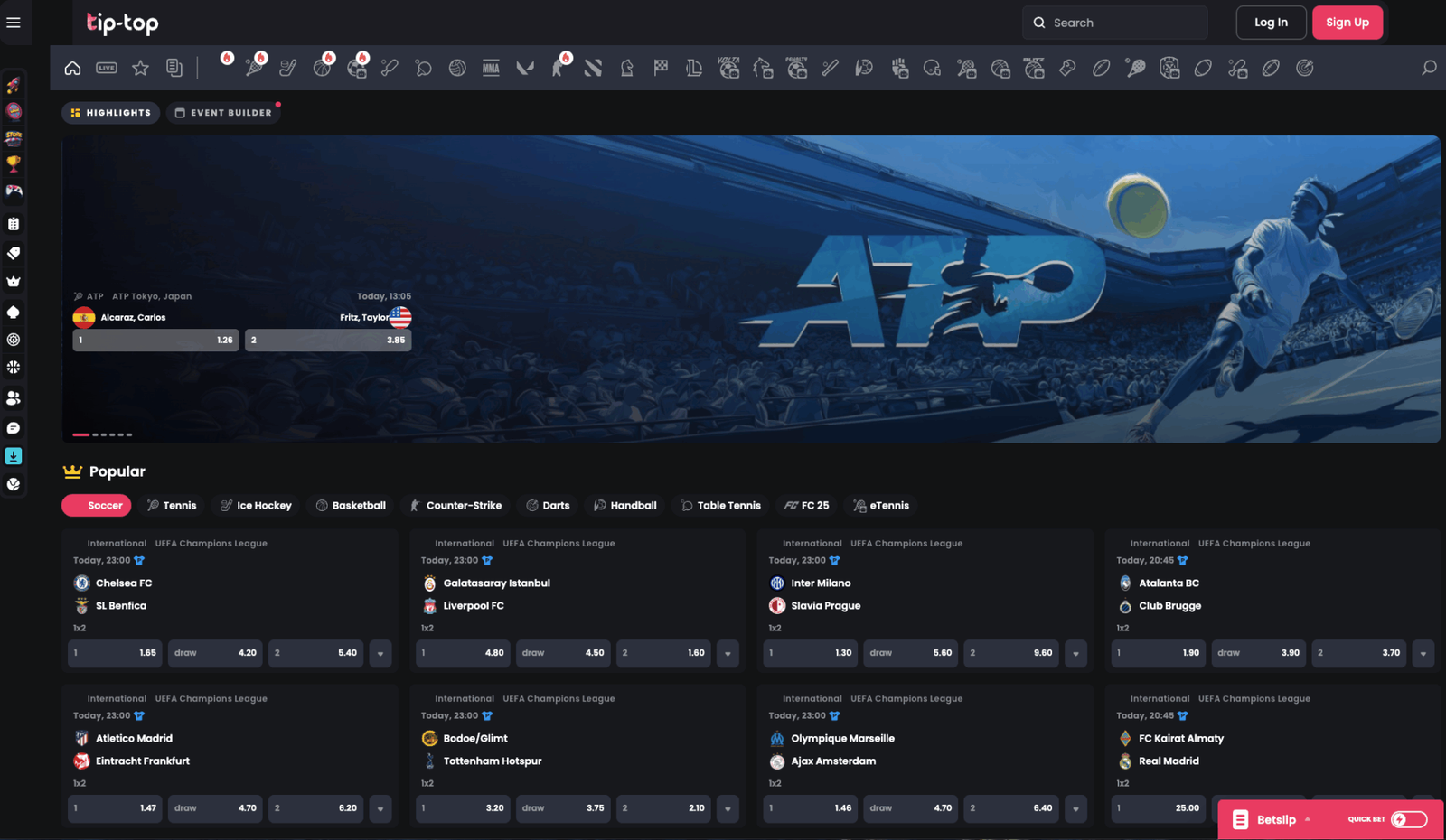Expand more markets for Galatasaray vs Liverpool
1446x840 pixels.
728,653
